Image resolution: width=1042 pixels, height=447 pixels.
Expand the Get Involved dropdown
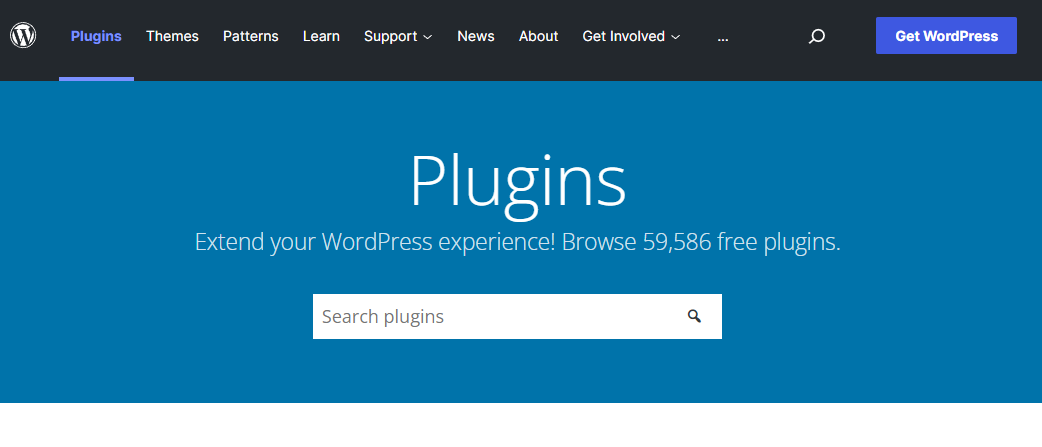[631, 36]
